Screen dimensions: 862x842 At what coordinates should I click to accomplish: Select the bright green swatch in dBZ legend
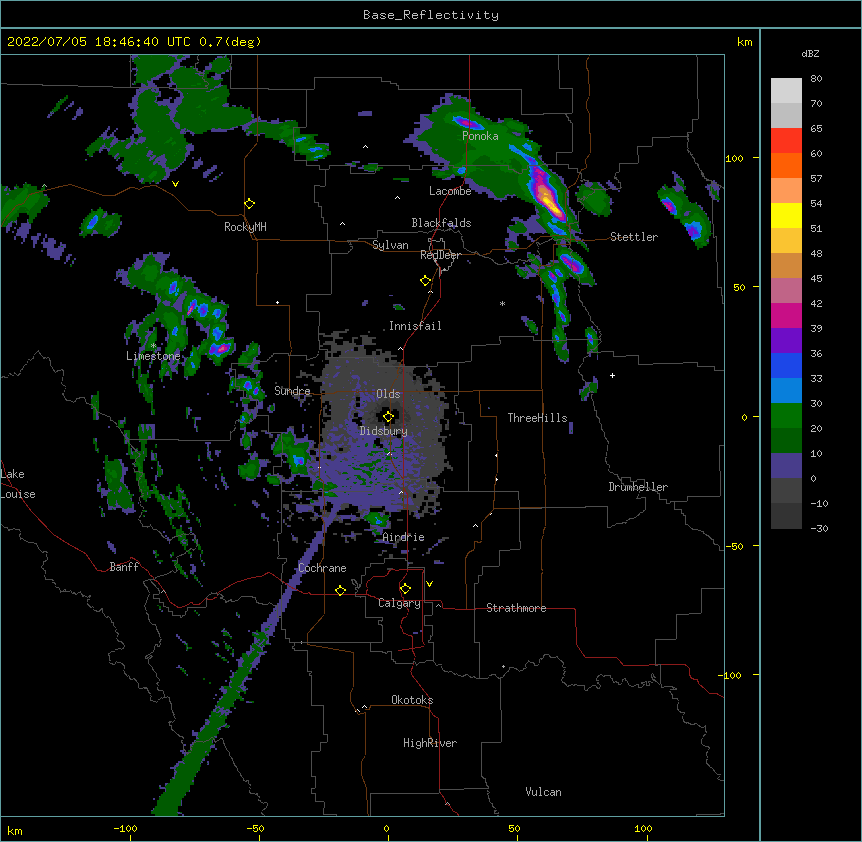click(x=786, y=416)
